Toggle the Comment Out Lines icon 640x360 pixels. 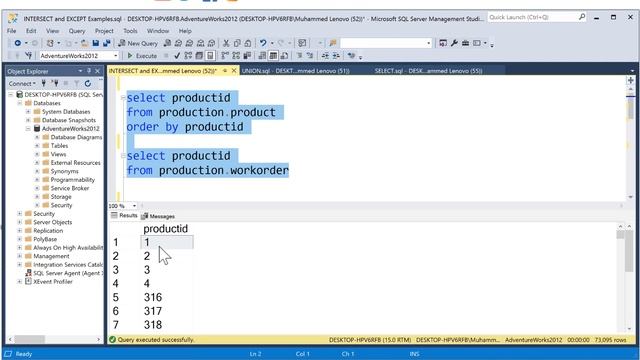(x=299, y=56)
